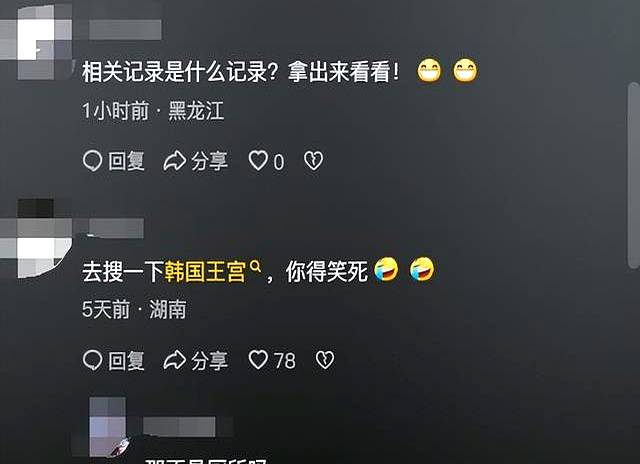
Task: Click 回复 text under first comment
Action: click(126, 161)
